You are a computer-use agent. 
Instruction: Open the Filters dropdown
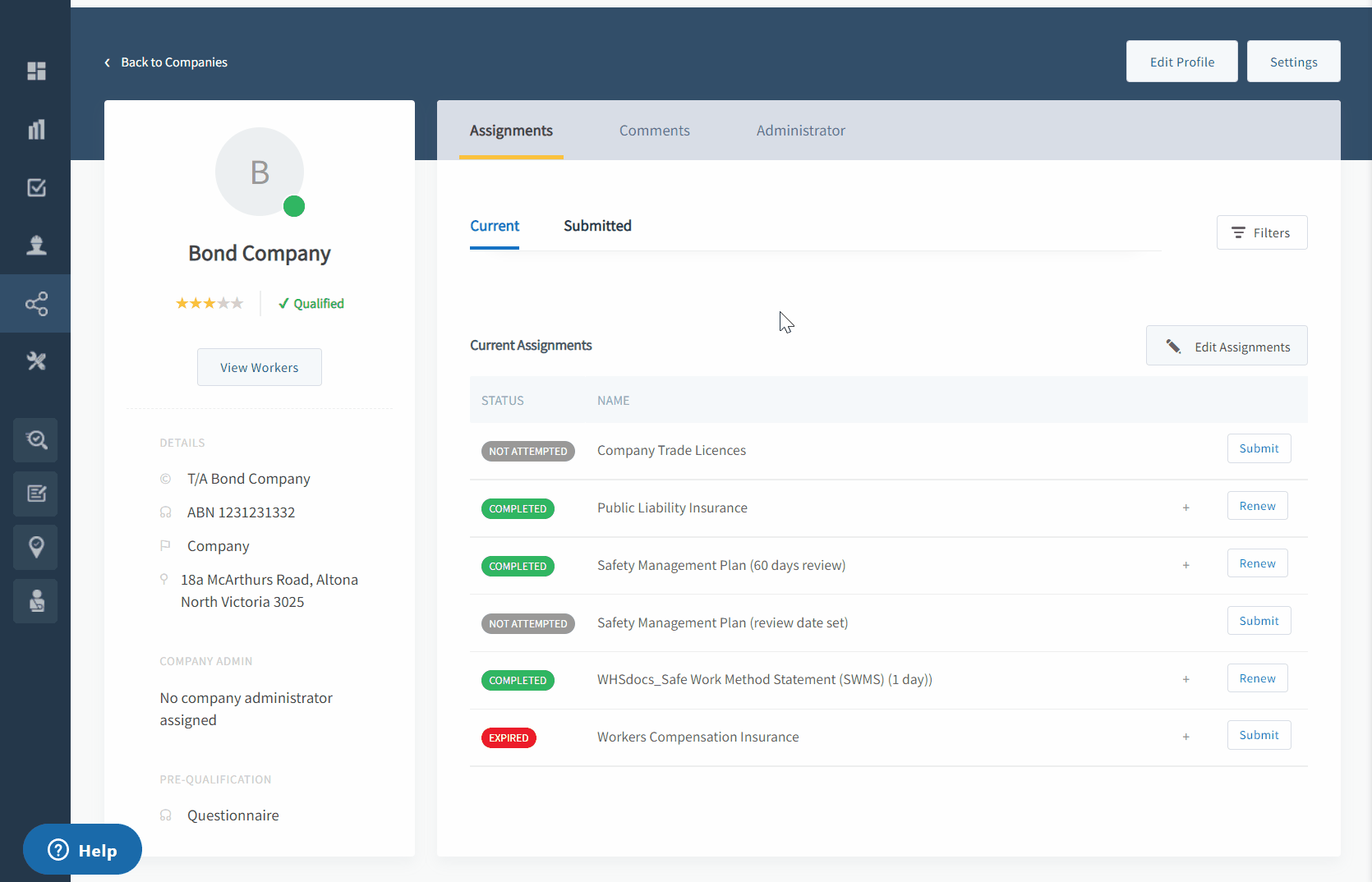[1261, 233]
